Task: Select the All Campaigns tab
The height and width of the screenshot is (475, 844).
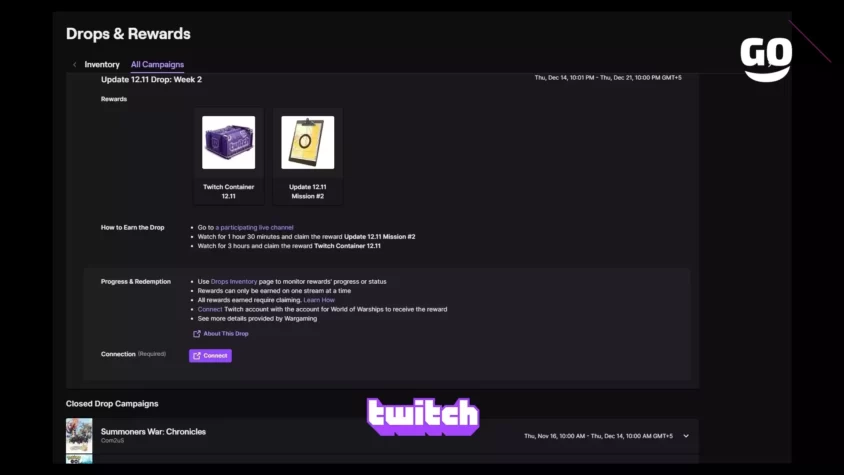Action: tap(157, 65)
